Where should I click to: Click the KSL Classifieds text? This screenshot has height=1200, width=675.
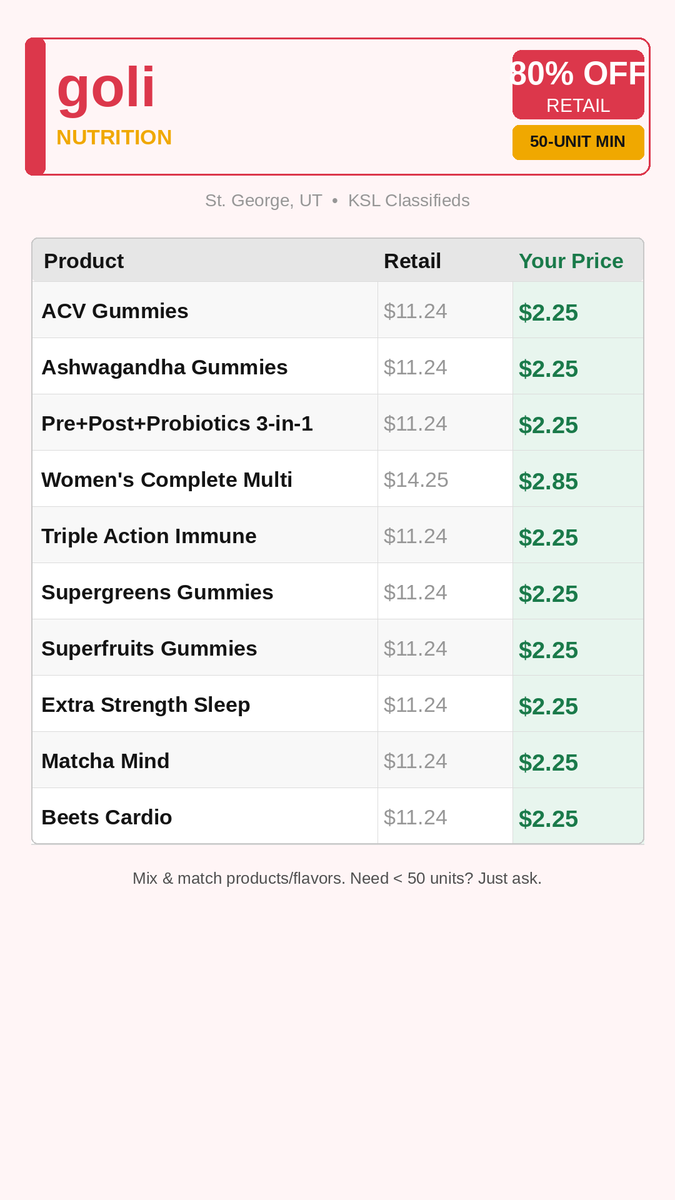click(408, 200)
